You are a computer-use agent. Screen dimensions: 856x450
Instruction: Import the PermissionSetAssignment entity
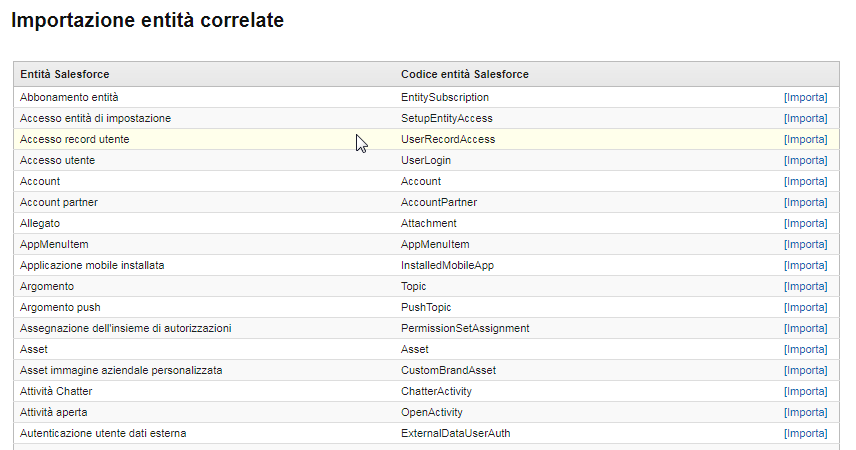coord(806,329)
